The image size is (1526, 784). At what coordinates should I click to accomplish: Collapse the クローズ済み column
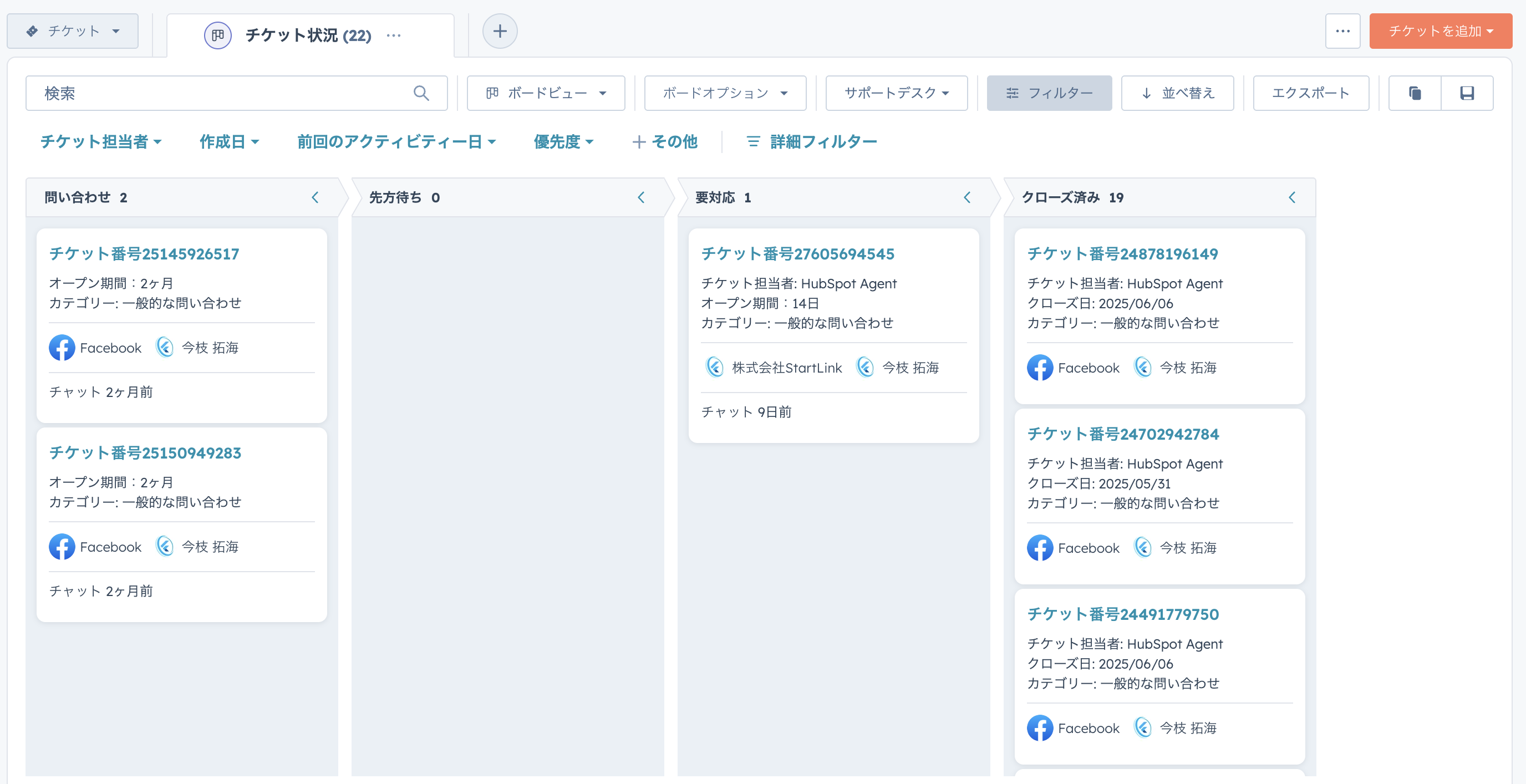pos(1292,197)
